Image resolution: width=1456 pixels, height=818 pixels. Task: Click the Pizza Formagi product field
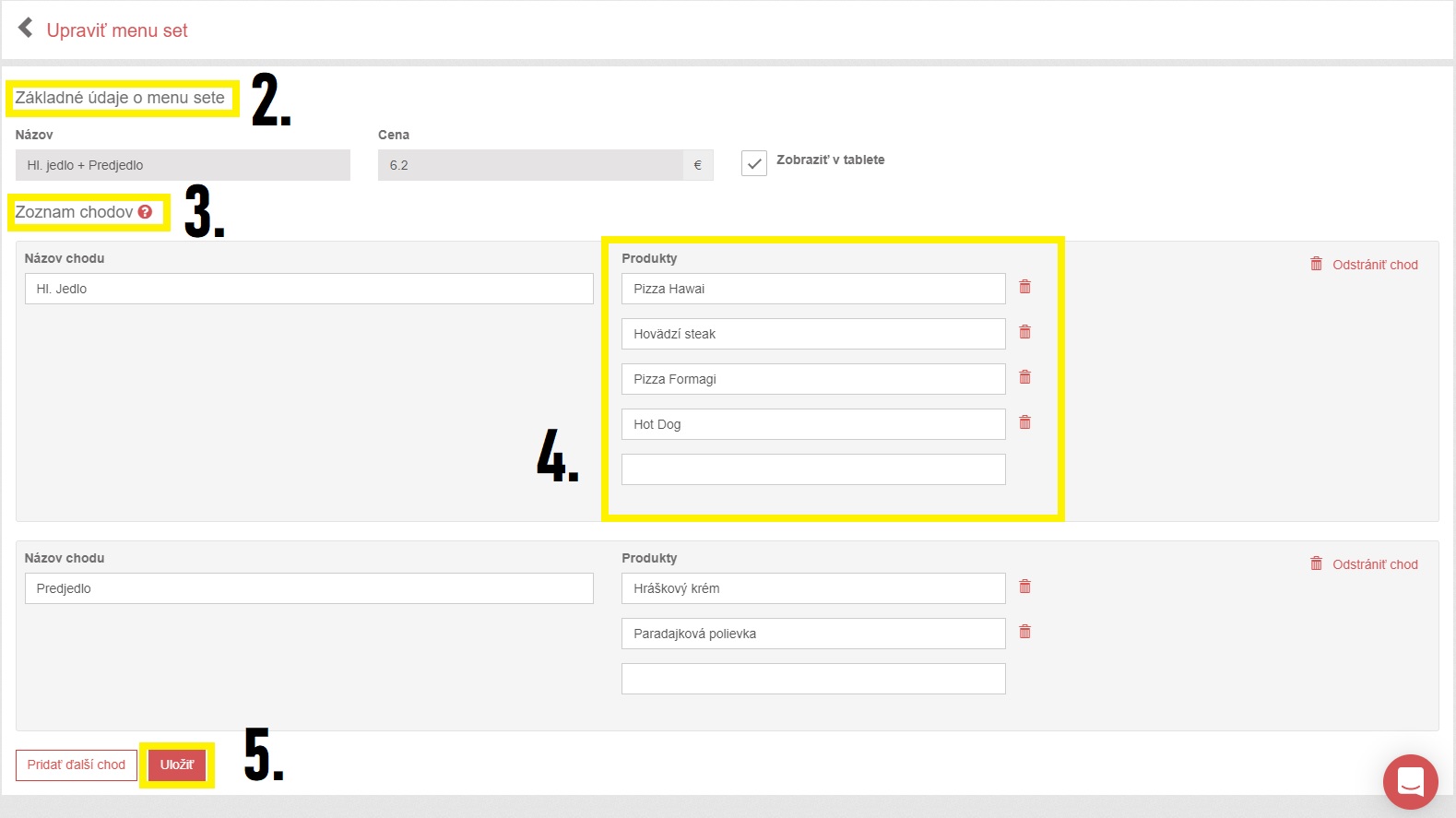tap(813, 379)
